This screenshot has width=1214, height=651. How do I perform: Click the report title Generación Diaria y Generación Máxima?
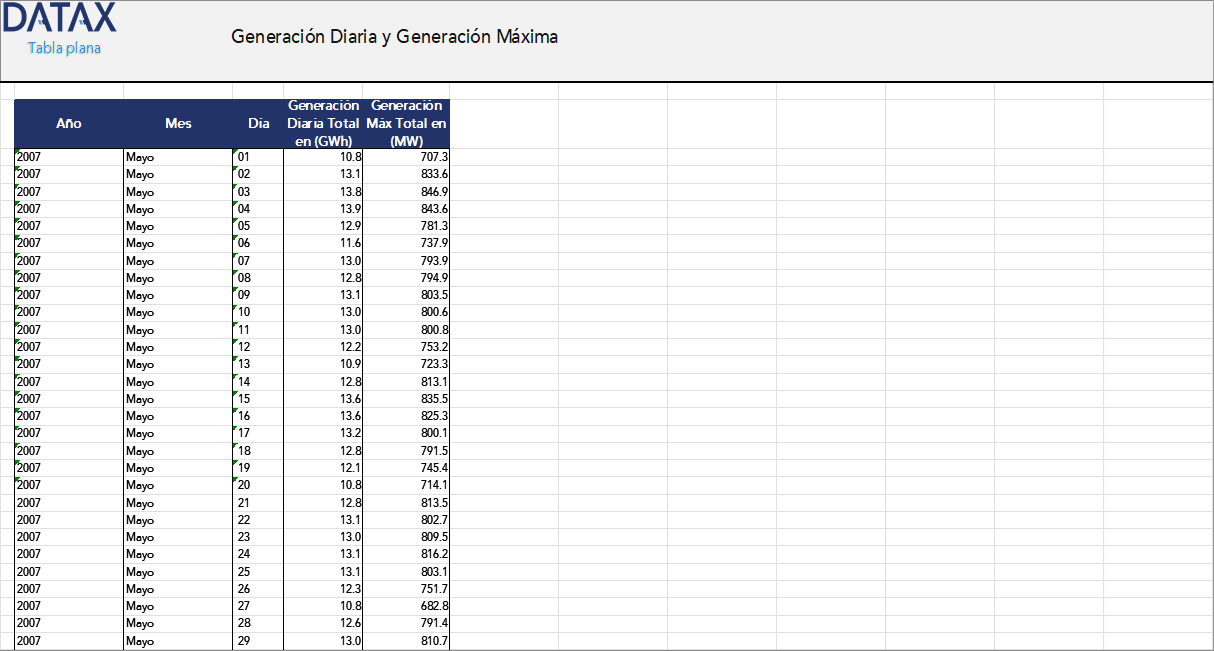pyautogui.click(x=395, y=36)
